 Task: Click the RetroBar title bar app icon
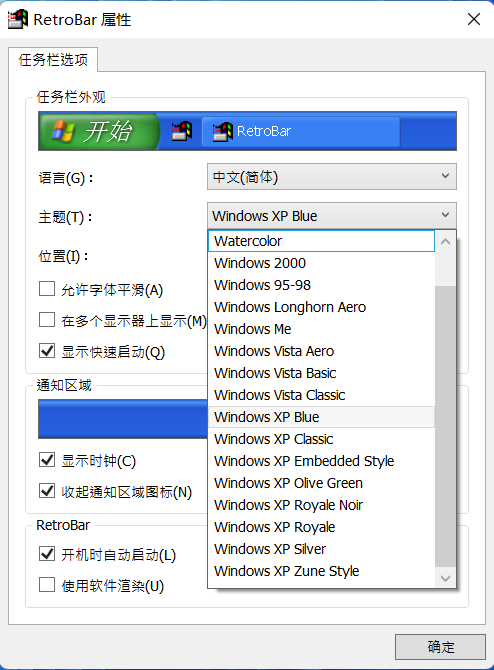[18, 19]
